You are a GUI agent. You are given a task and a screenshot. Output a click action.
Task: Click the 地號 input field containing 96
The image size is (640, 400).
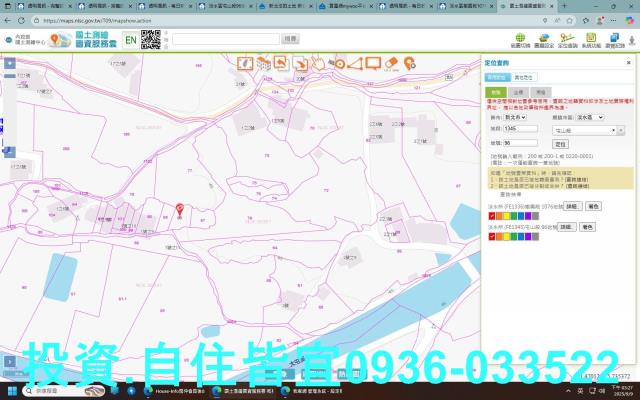(522, 143)
